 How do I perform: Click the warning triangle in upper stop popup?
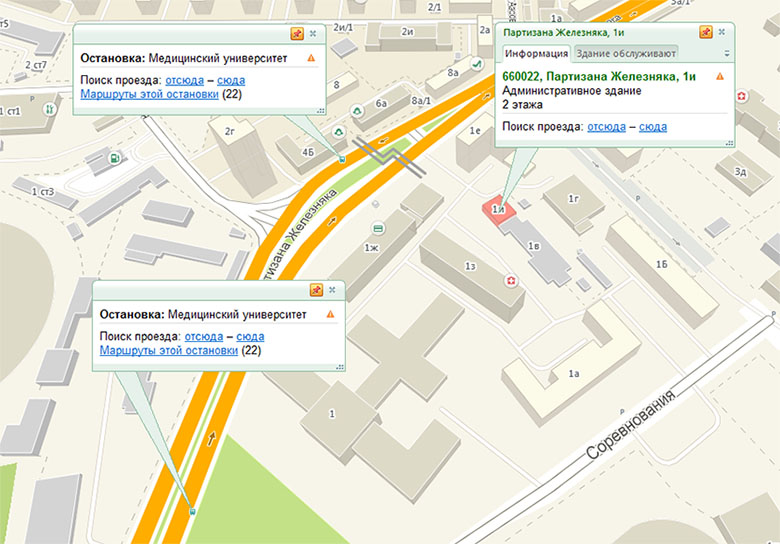311,59
